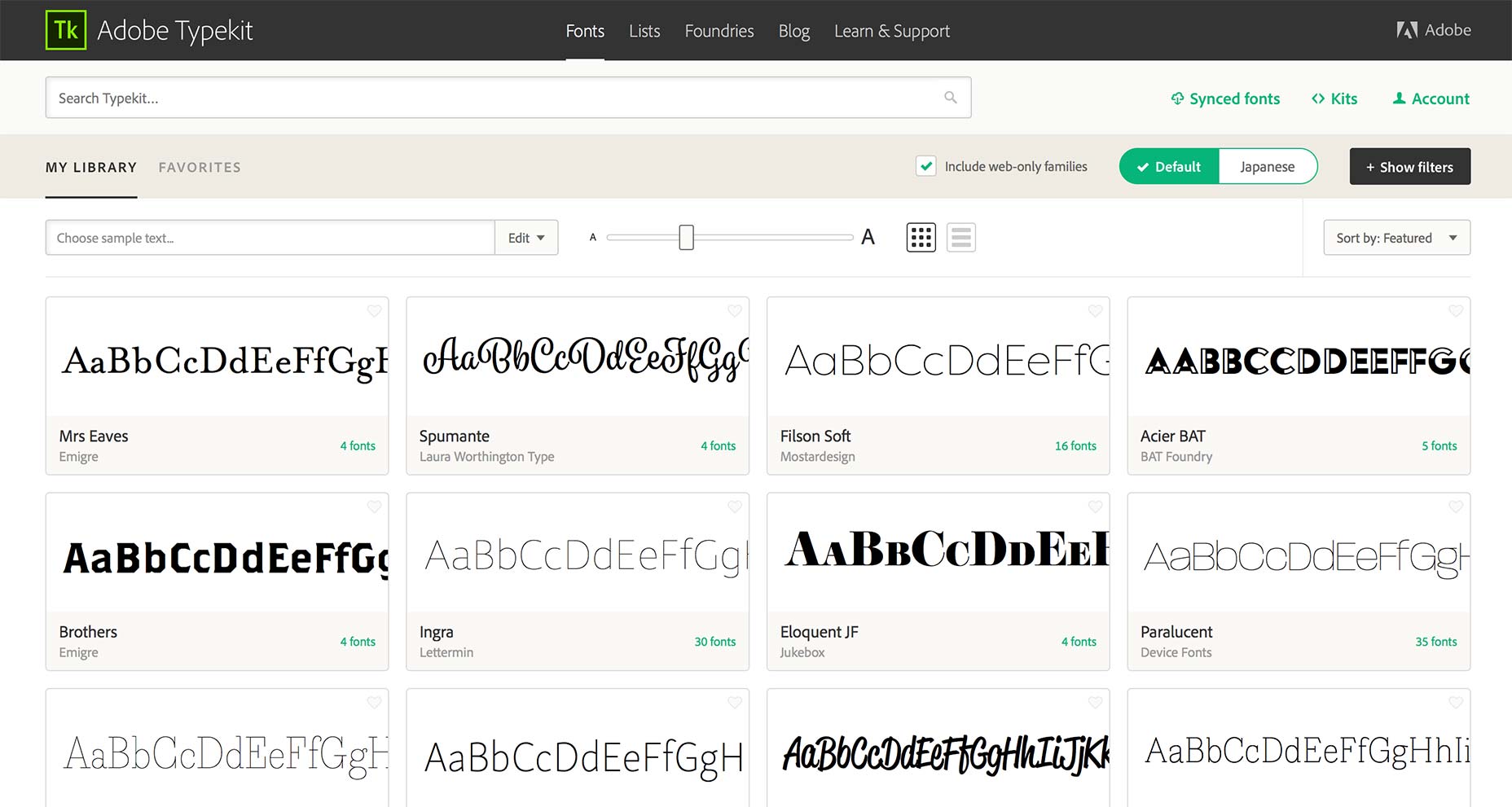Click the search magnifier icon
Screen dimensions: 1512x807
[950, 98]
